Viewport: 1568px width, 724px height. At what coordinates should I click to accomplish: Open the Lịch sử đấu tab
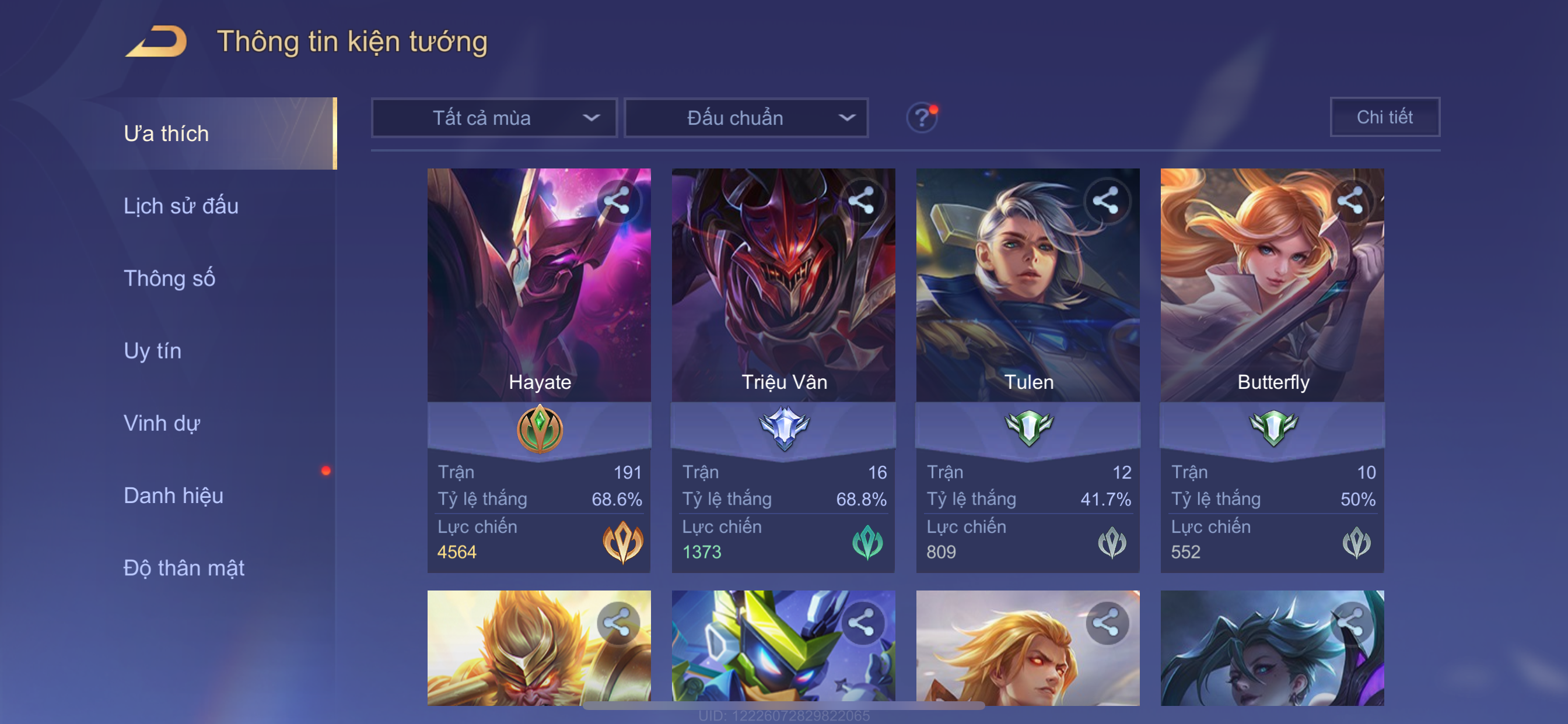[x=181, y=206]
